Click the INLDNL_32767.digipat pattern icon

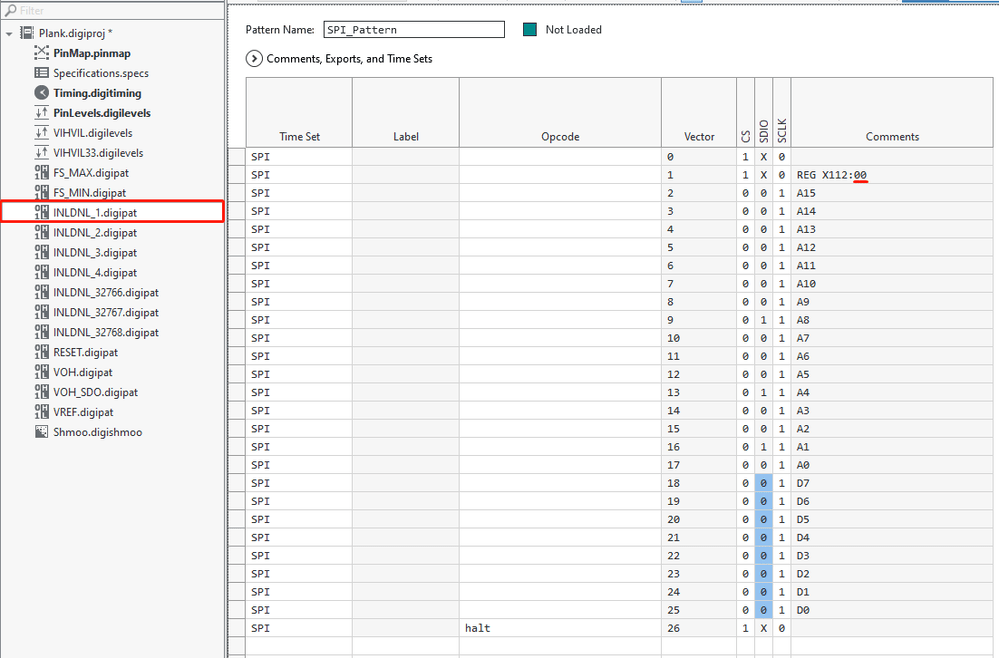(41, 312)
